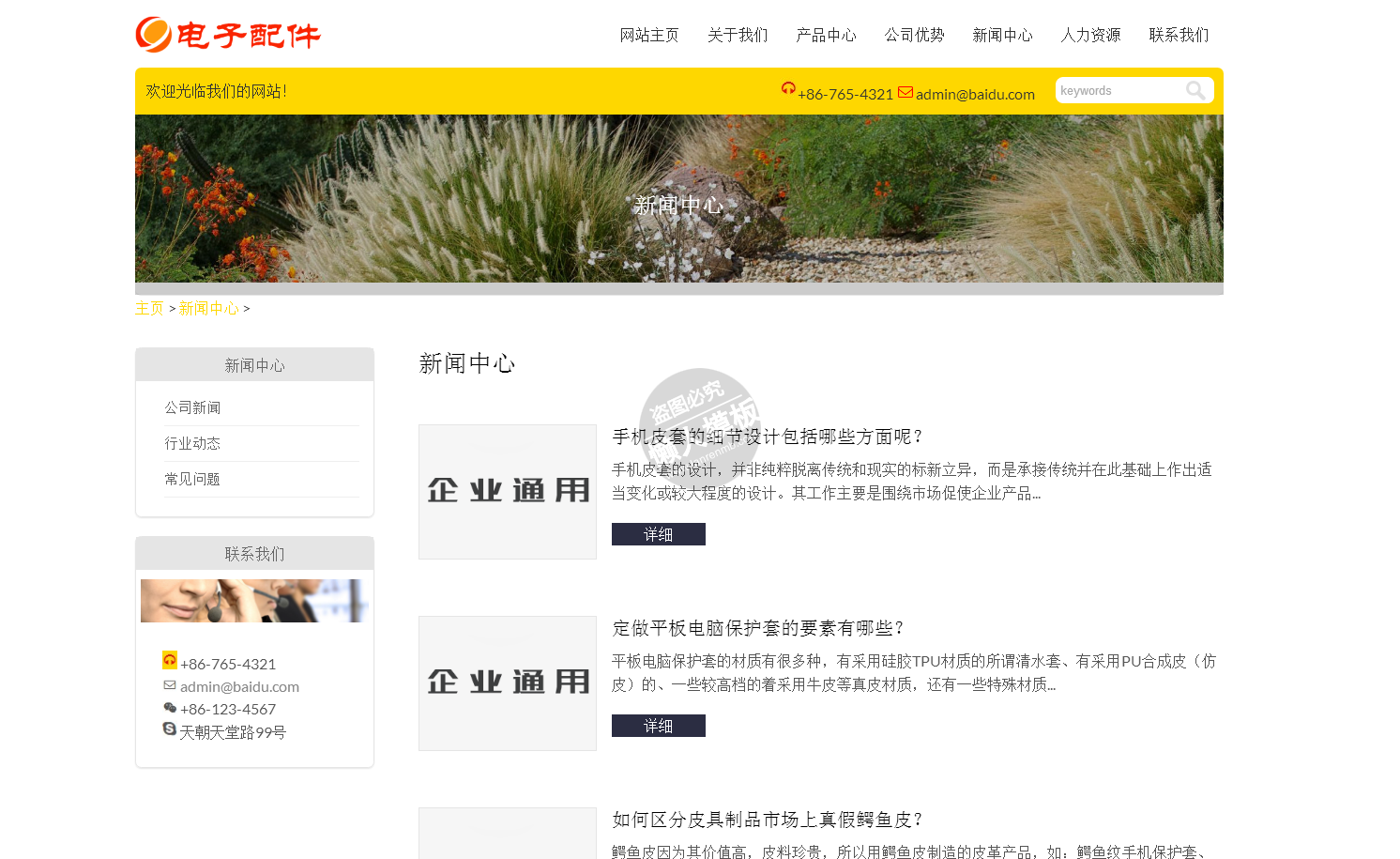Open 新闻中心 from the top navigation
The width and height of the screenshot is (1400, 859).
pyautogui.click(x=1002, y=35)
